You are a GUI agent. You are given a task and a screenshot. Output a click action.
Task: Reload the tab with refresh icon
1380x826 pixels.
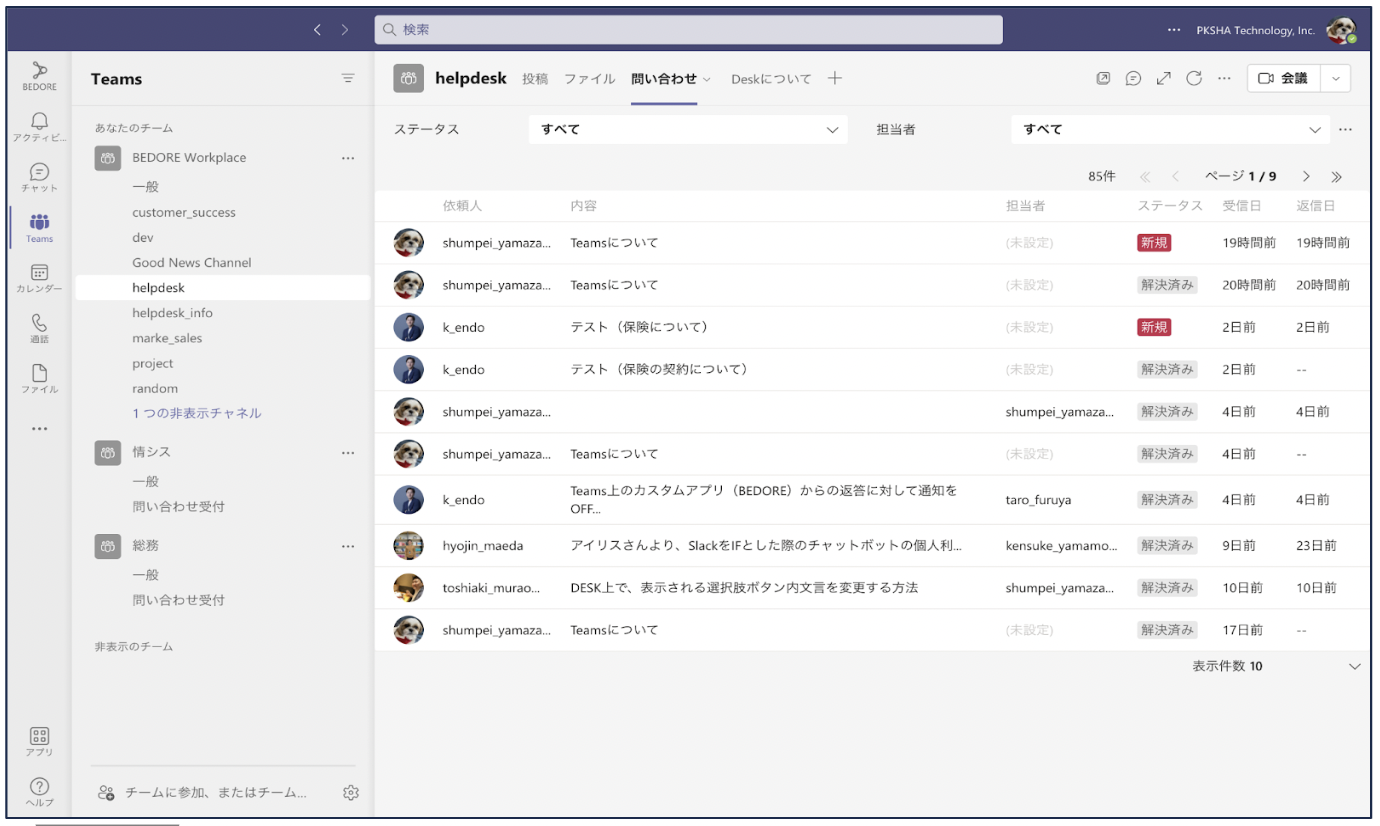(x=1193, y=78)
